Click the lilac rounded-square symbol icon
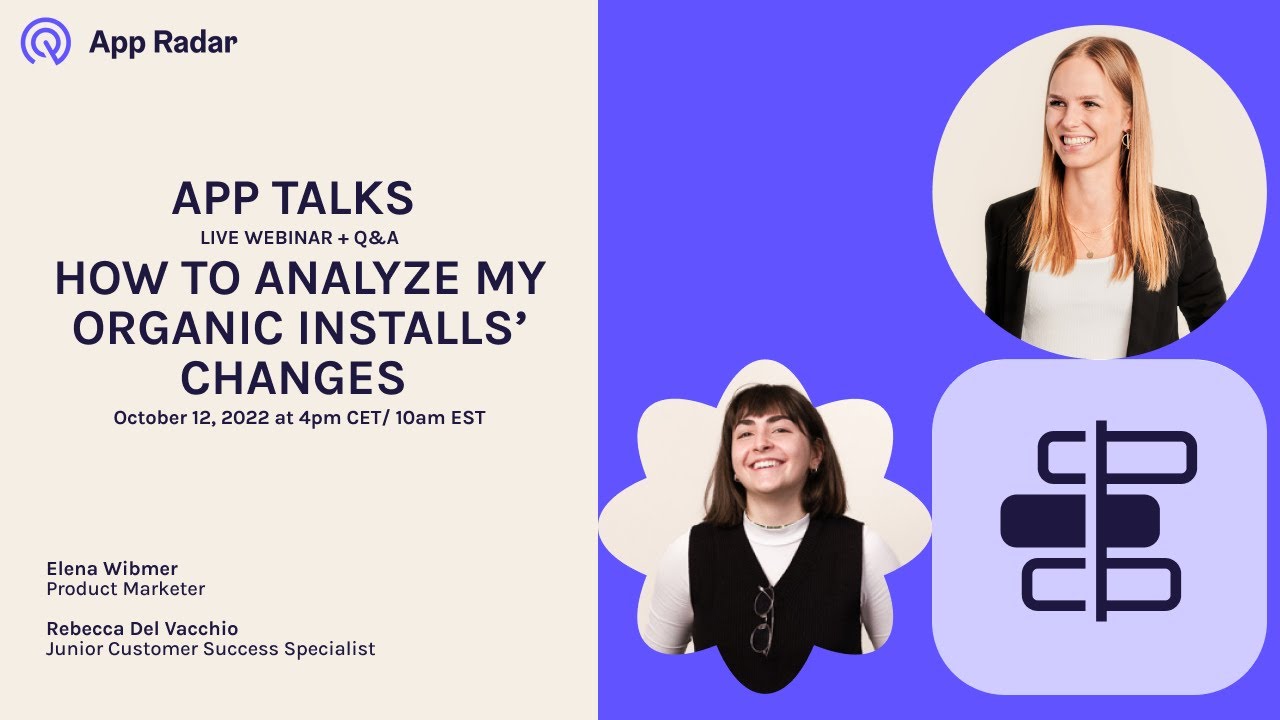This screenshot has height=720, width=1280. coord(1099,527)
